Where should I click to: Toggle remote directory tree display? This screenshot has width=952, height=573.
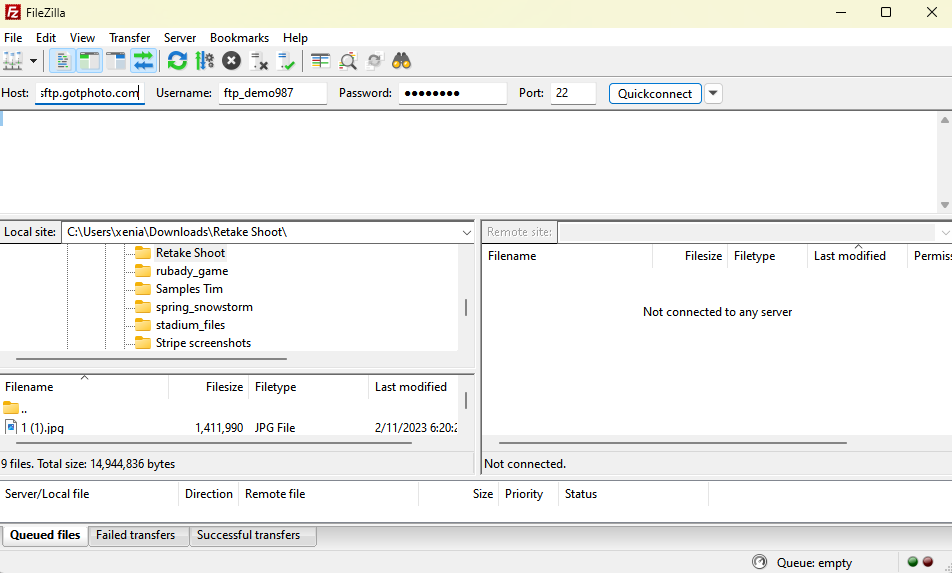point(115,61)
